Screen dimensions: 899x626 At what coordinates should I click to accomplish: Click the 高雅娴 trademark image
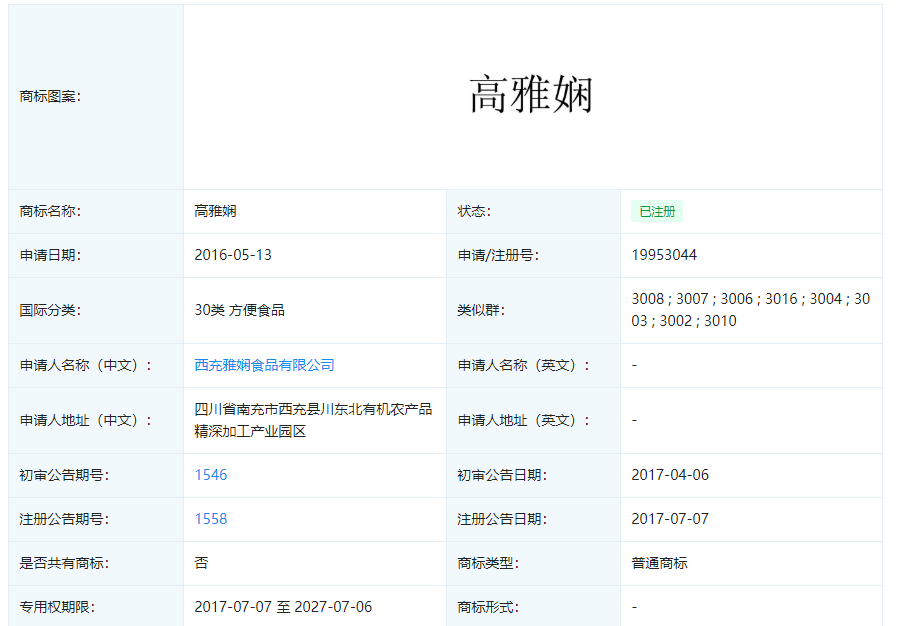[531, 95]
